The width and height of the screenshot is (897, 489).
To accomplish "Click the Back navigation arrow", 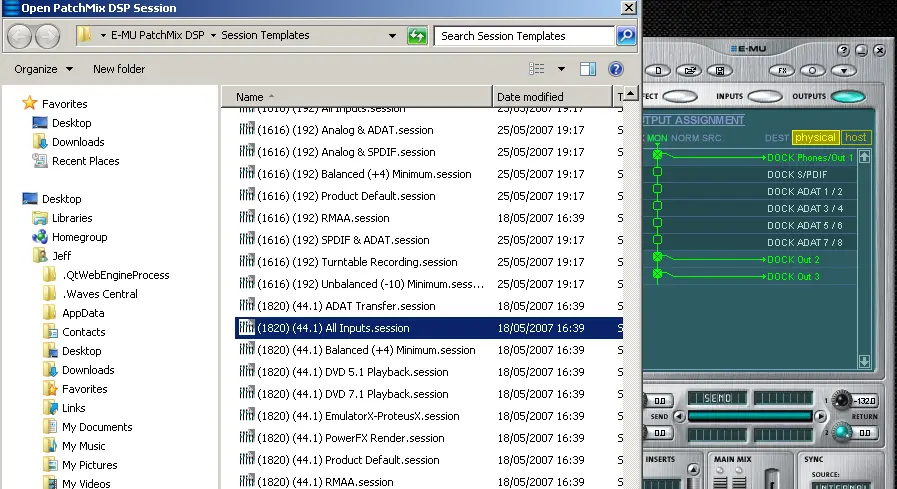I will click(x=20, y=37).
